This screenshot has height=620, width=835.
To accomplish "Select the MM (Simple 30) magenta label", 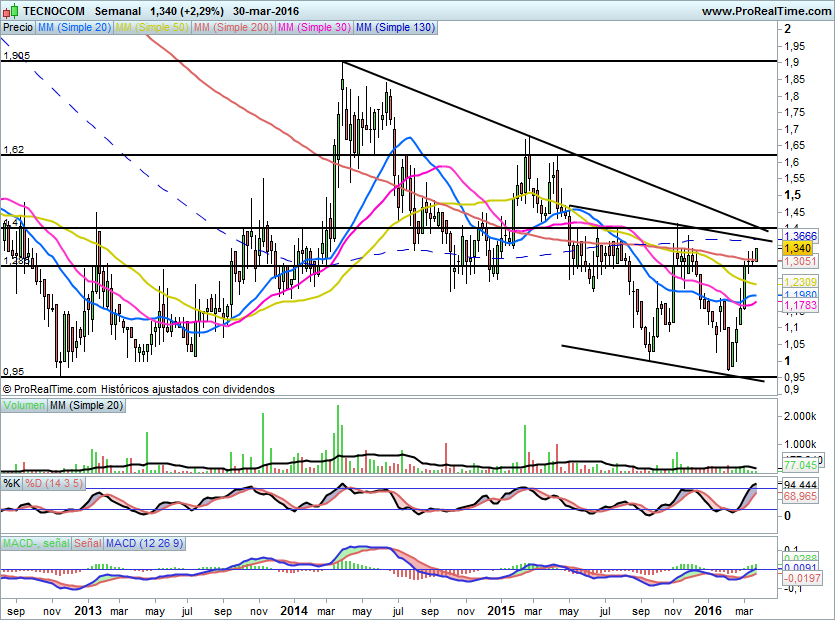I will 314,28.
